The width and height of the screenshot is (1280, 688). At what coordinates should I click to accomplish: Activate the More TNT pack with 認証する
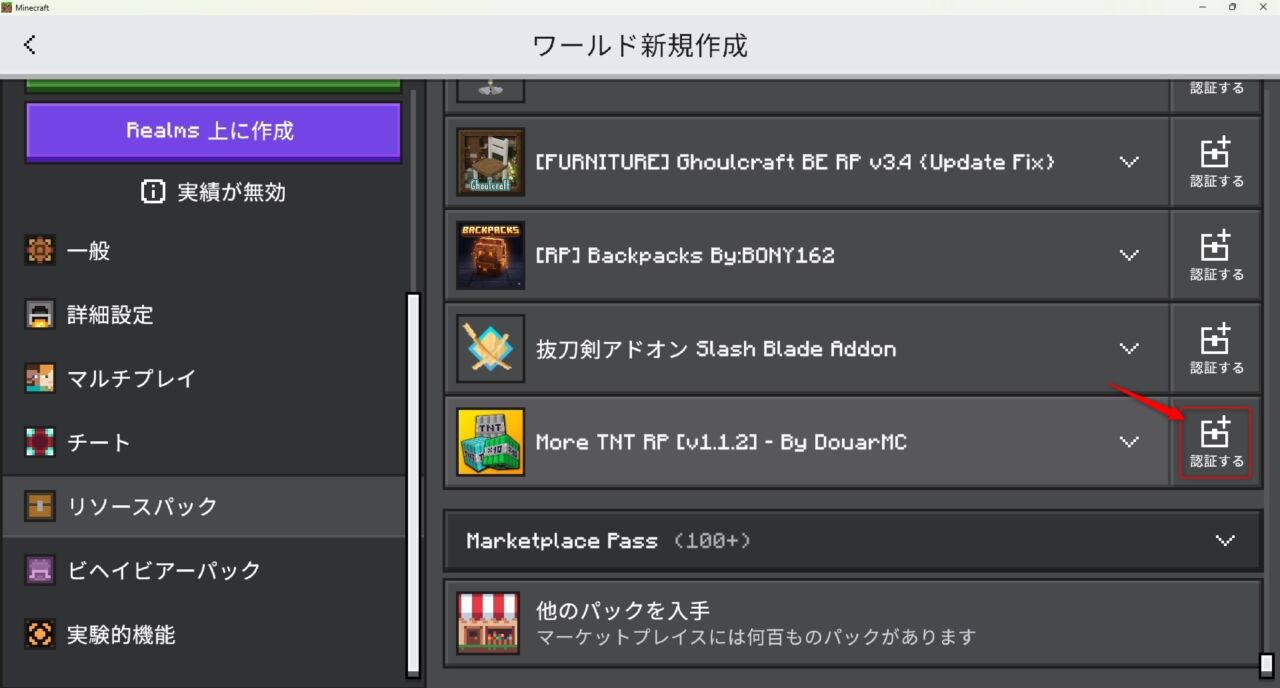1217,442
